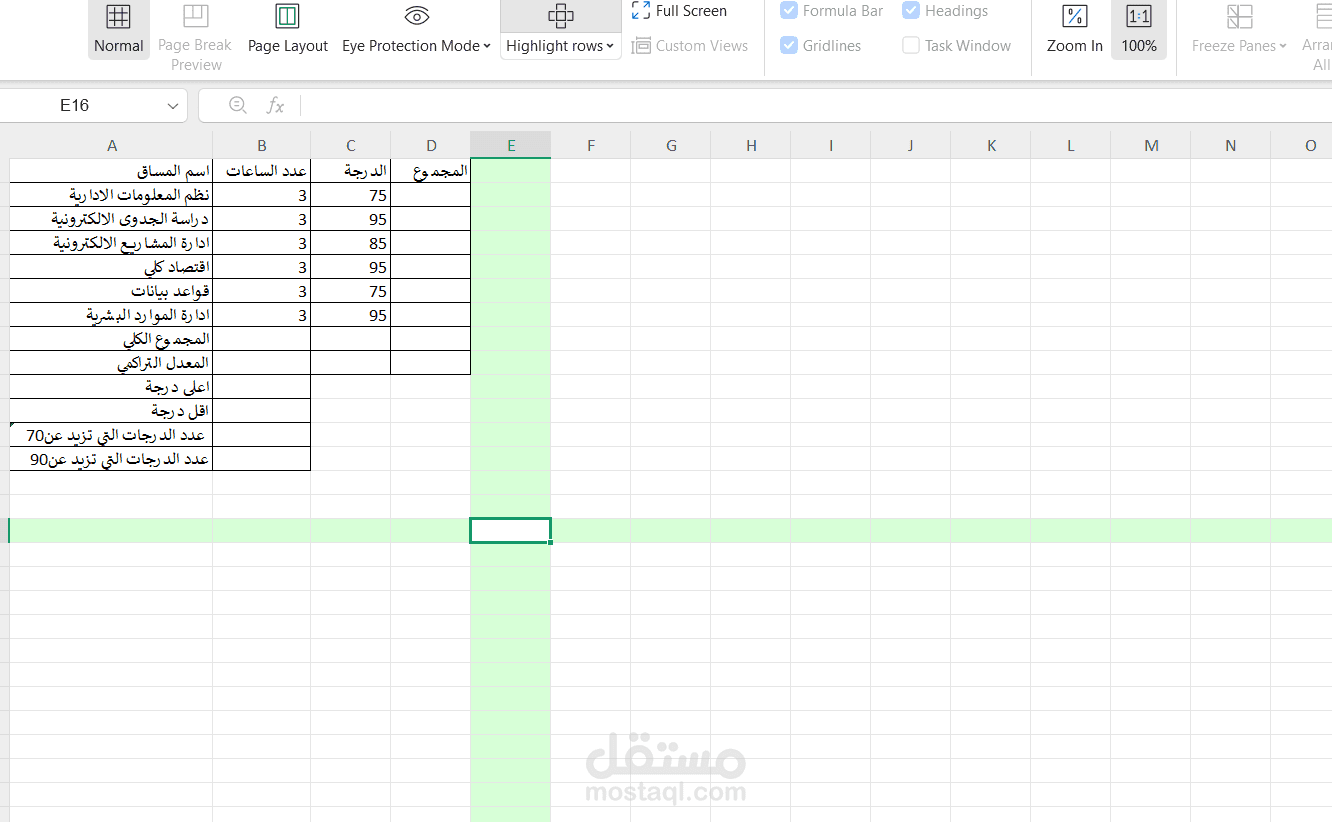Image resolution: width=1332 pixels, height=822 pixels.
Task: Select column N header
Action: click(1231, 145)
